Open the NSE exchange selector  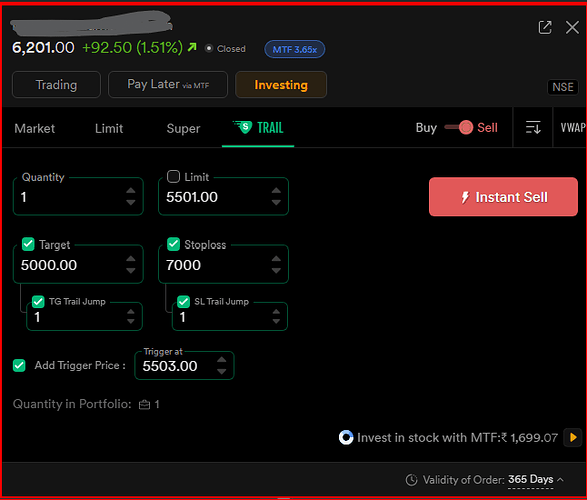pyautogui.click(x=563, y=87)
